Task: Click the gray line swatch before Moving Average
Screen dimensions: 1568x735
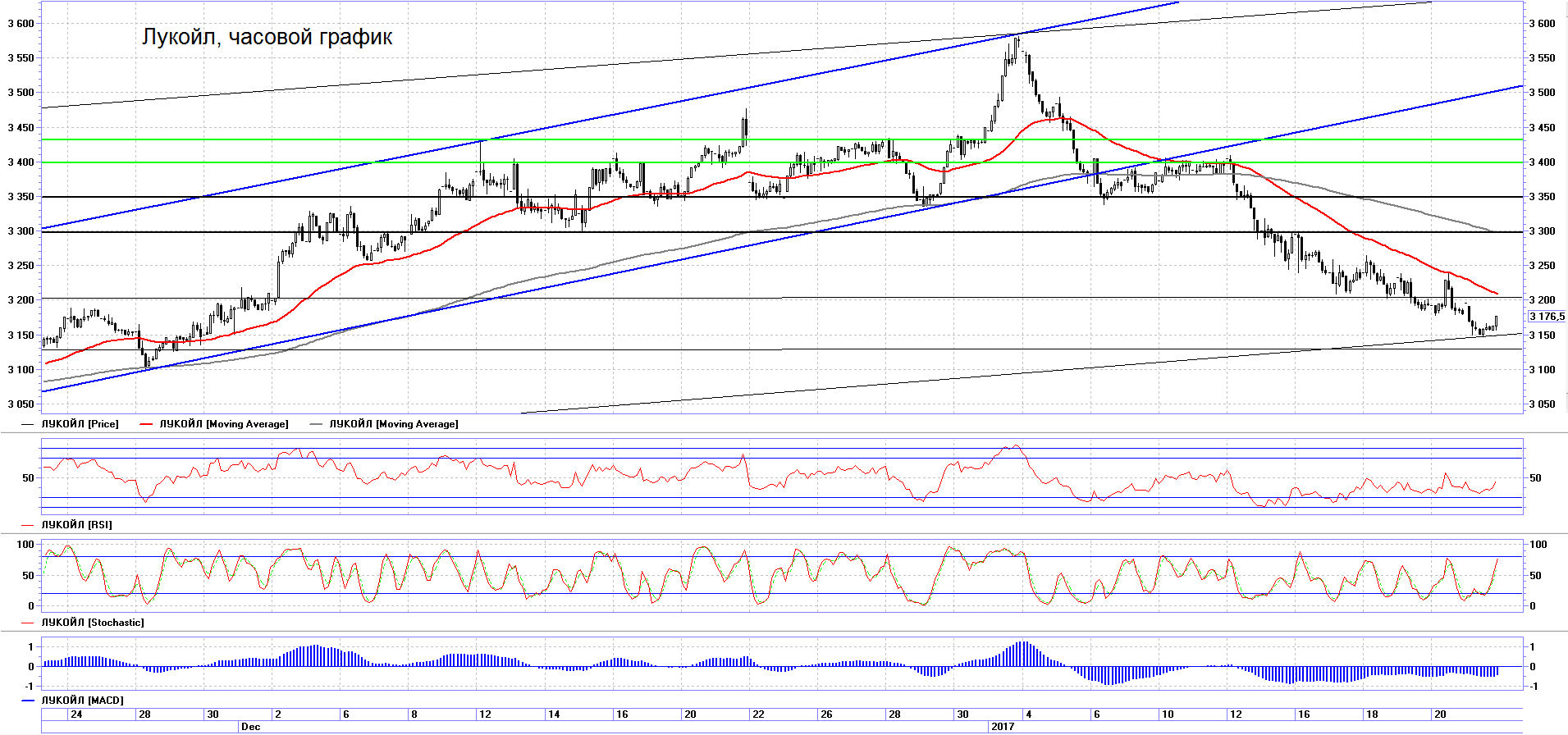Action: pos(316,424)
